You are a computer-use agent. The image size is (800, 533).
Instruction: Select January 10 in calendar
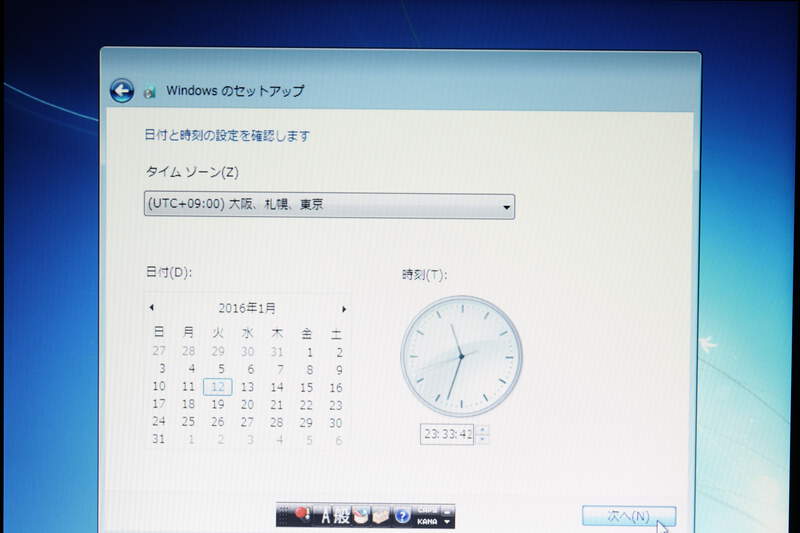[159, 386]
